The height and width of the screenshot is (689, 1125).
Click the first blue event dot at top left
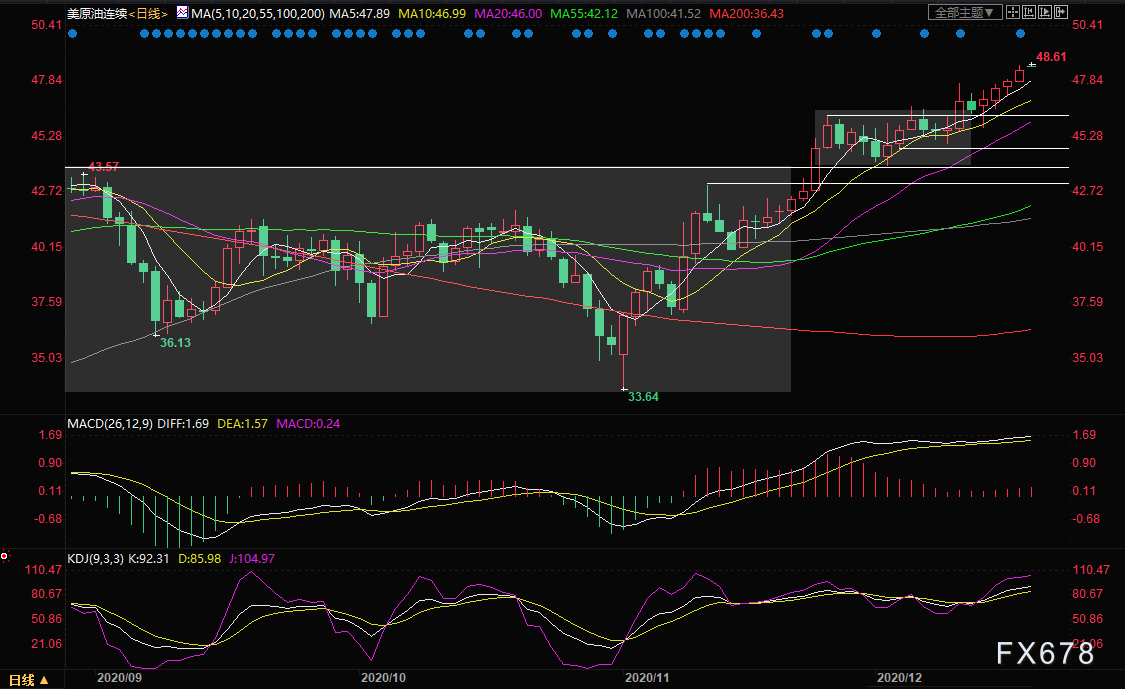pos(72,33)
